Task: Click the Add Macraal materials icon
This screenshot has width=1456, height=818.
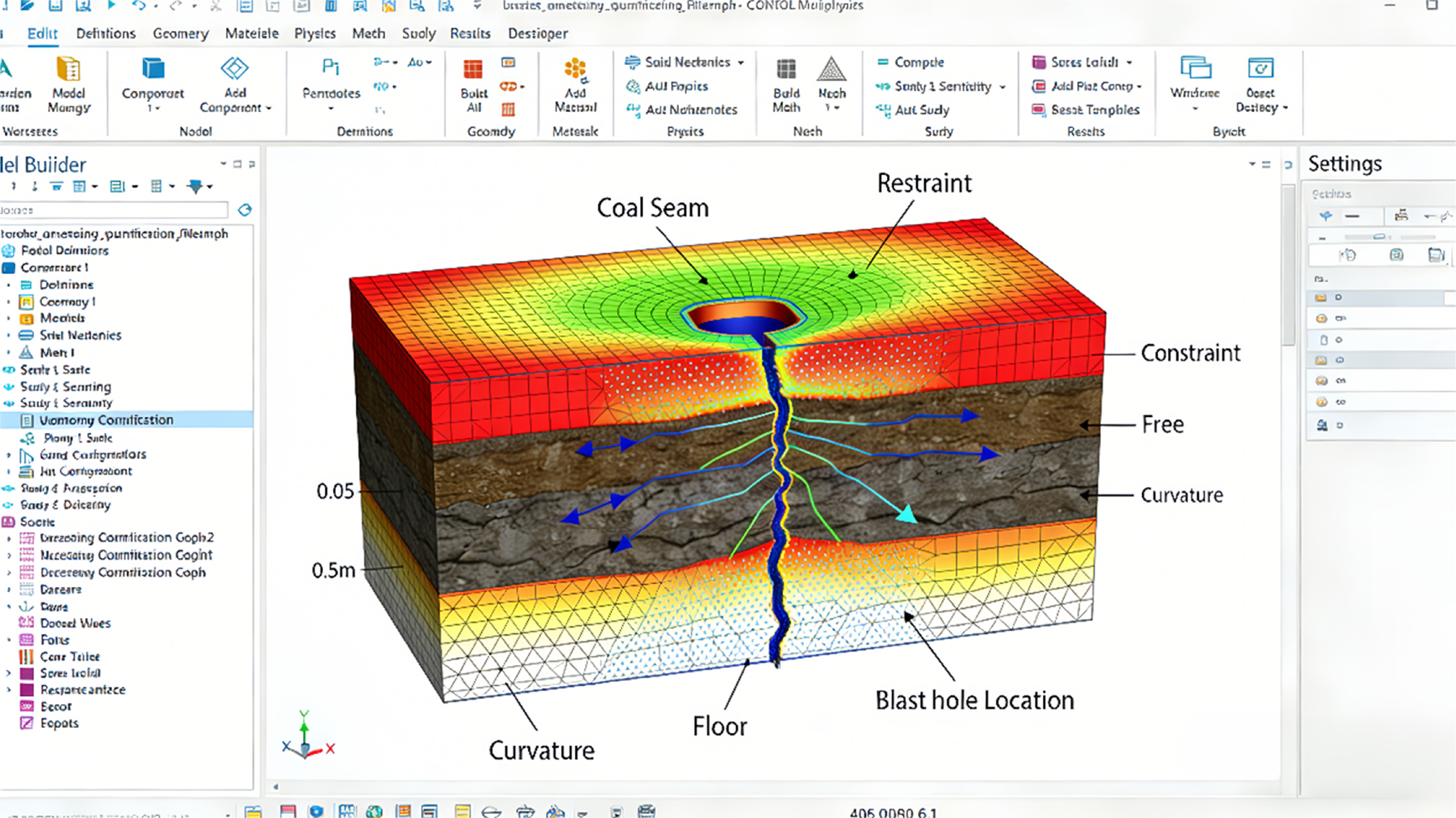Action: click(575, 70)
